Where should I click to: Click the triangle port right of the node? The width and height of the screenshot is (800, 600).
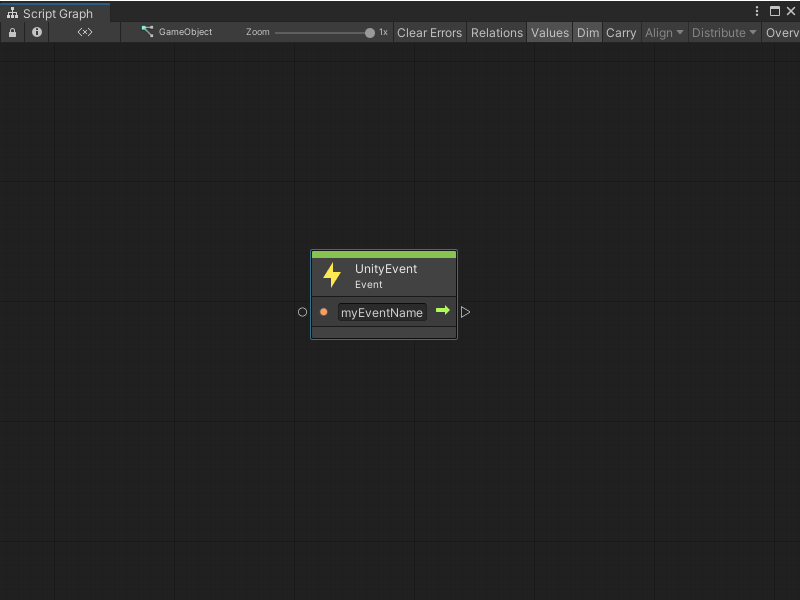coord(465,311)
